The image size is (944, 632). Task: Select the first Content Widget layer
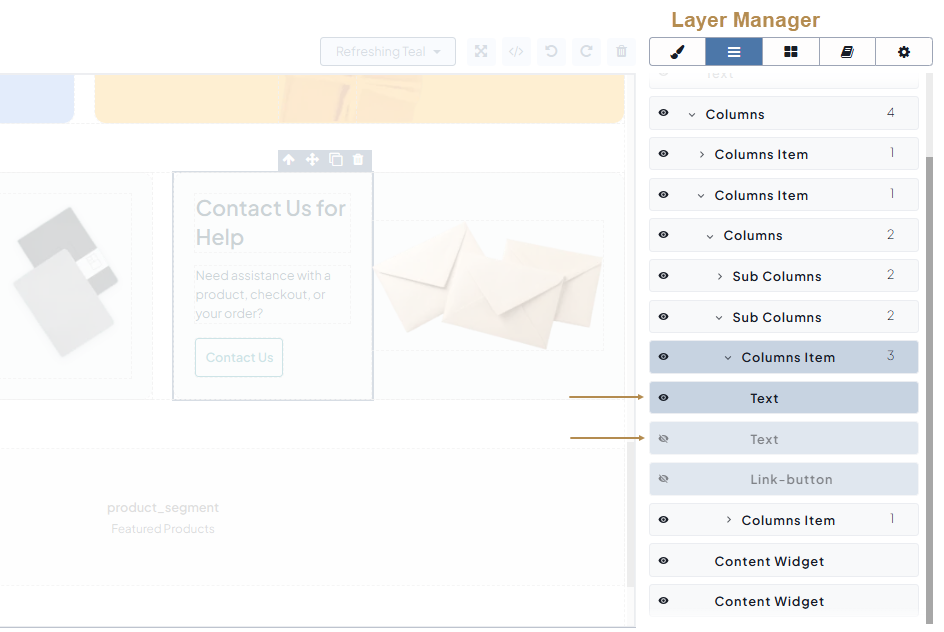[x=769, y=561]
